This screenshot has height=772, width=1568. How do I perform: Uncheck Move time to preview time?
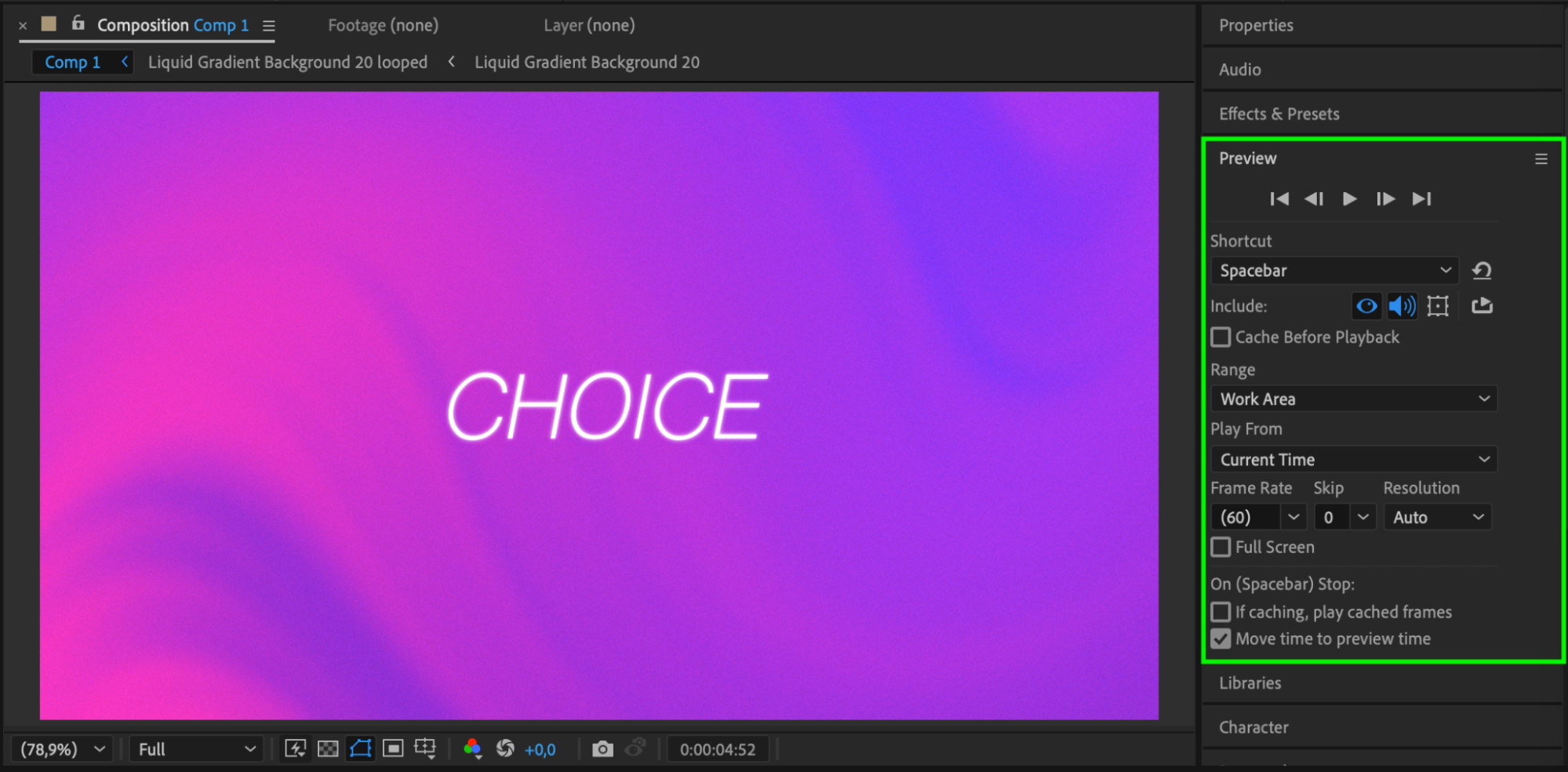(1221, 639)
